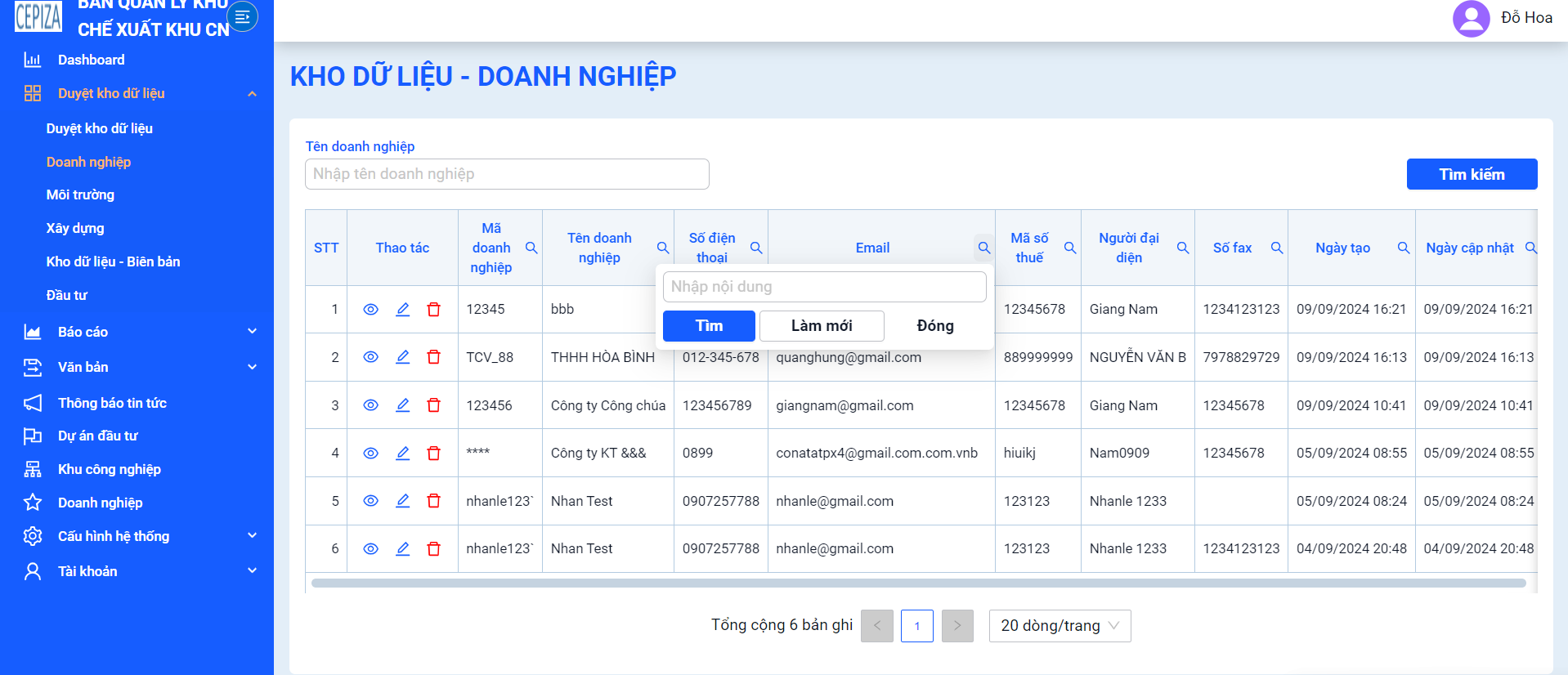This screenshot has height=675, width=1568.
Task: Open search filter for Số fax column
Action: click(1277, 248)
